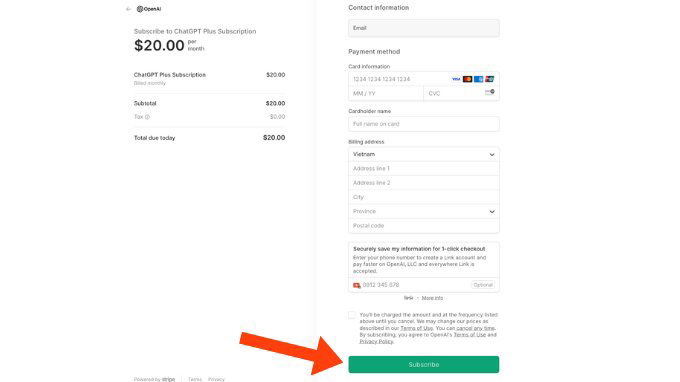Screen dimensions: 680x382
Task: Click the back arrow beside OpenAI logo
Action: [x=128, y=9]
